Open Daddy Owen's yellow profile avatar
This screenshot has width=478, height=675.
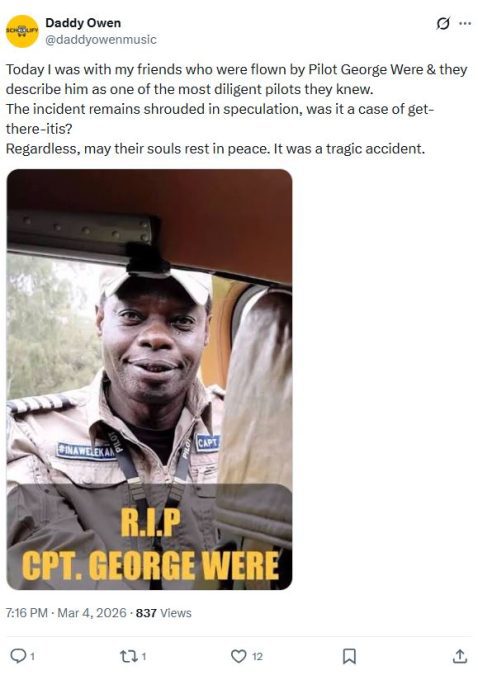22,31
